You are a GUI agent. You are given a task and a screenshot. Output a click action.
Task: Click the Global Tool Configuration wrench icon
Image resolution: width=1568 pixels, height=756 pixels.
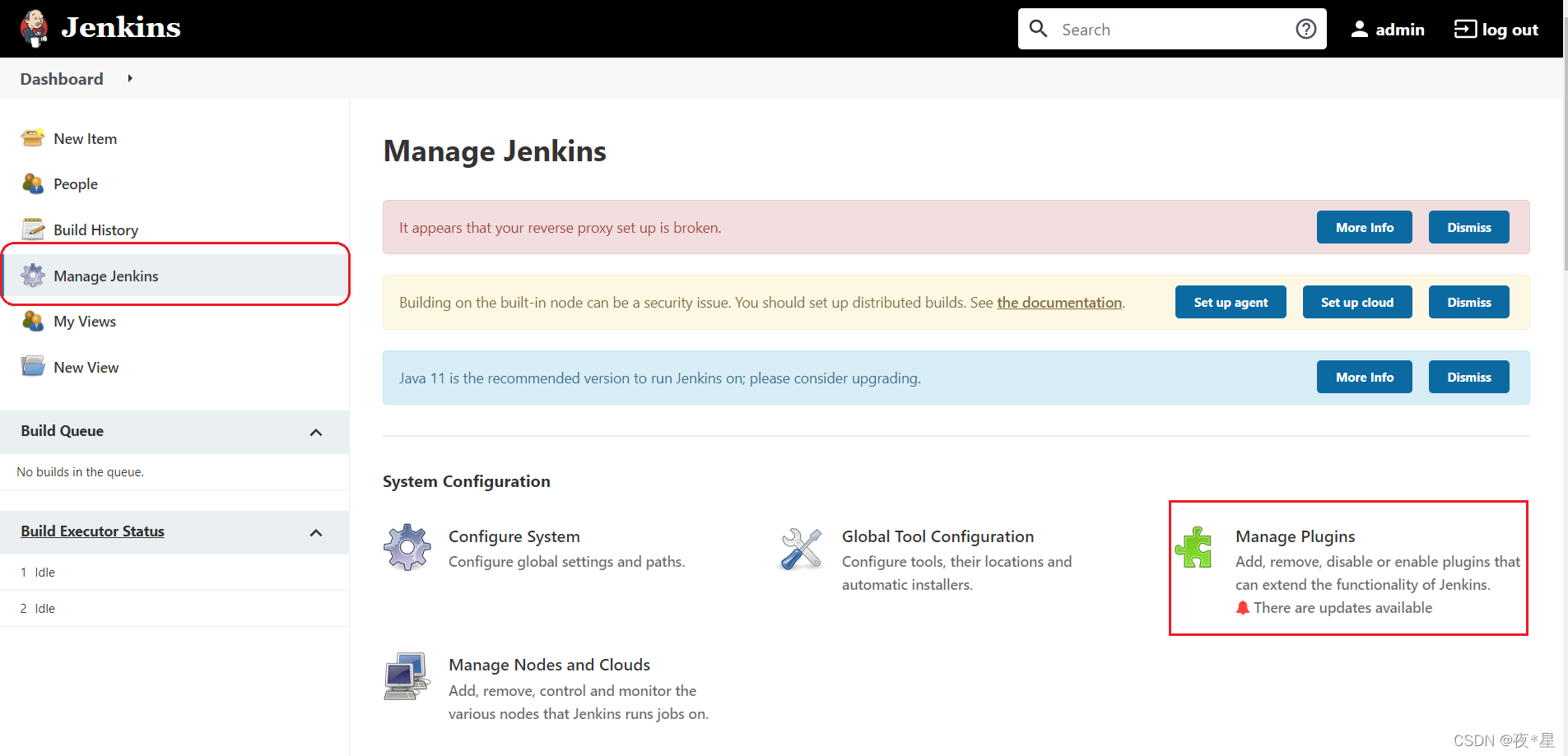point(800,549)
